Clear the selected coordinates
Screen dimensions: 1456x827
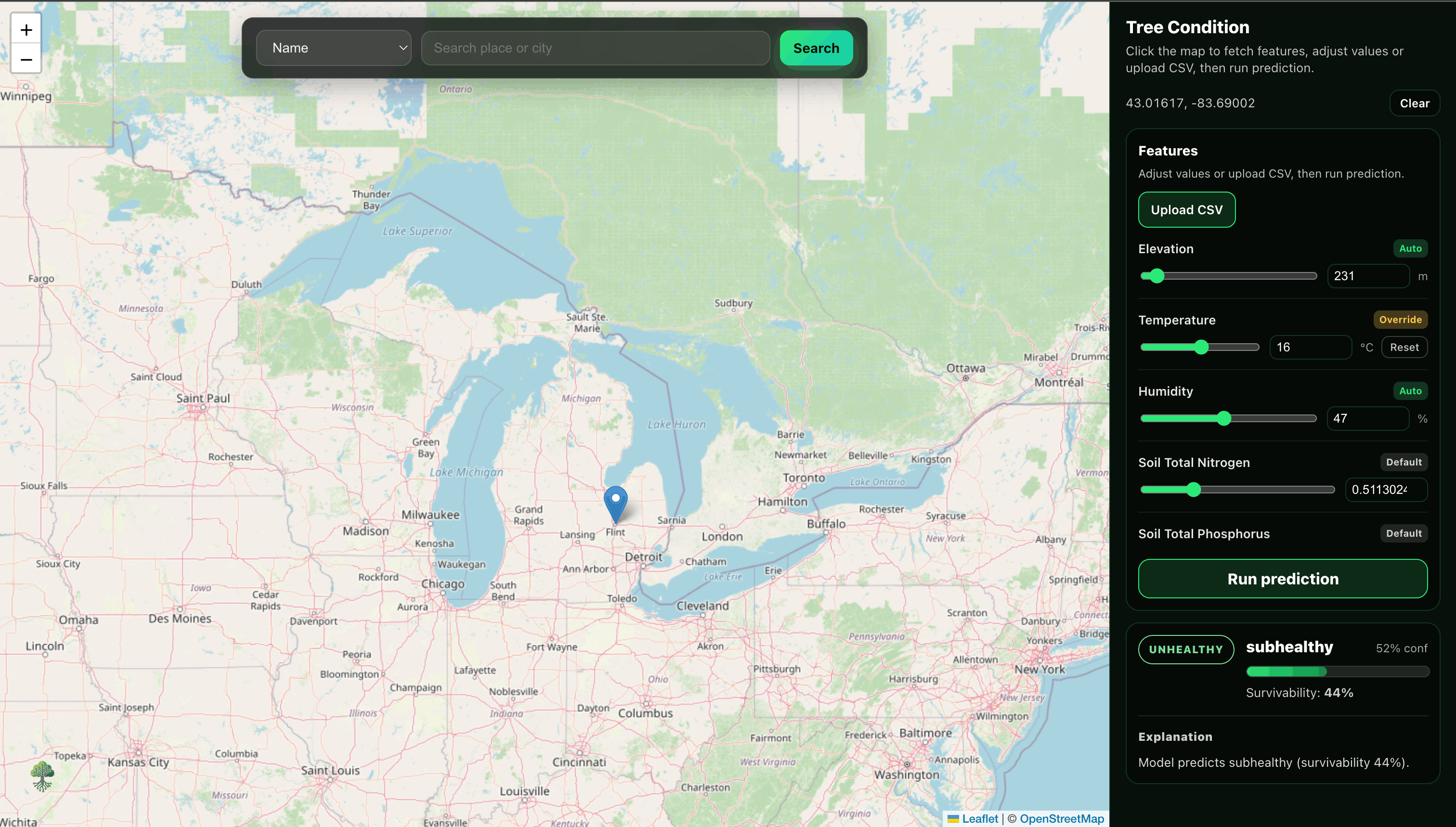pyautogui.click(x=1414, y=103)
